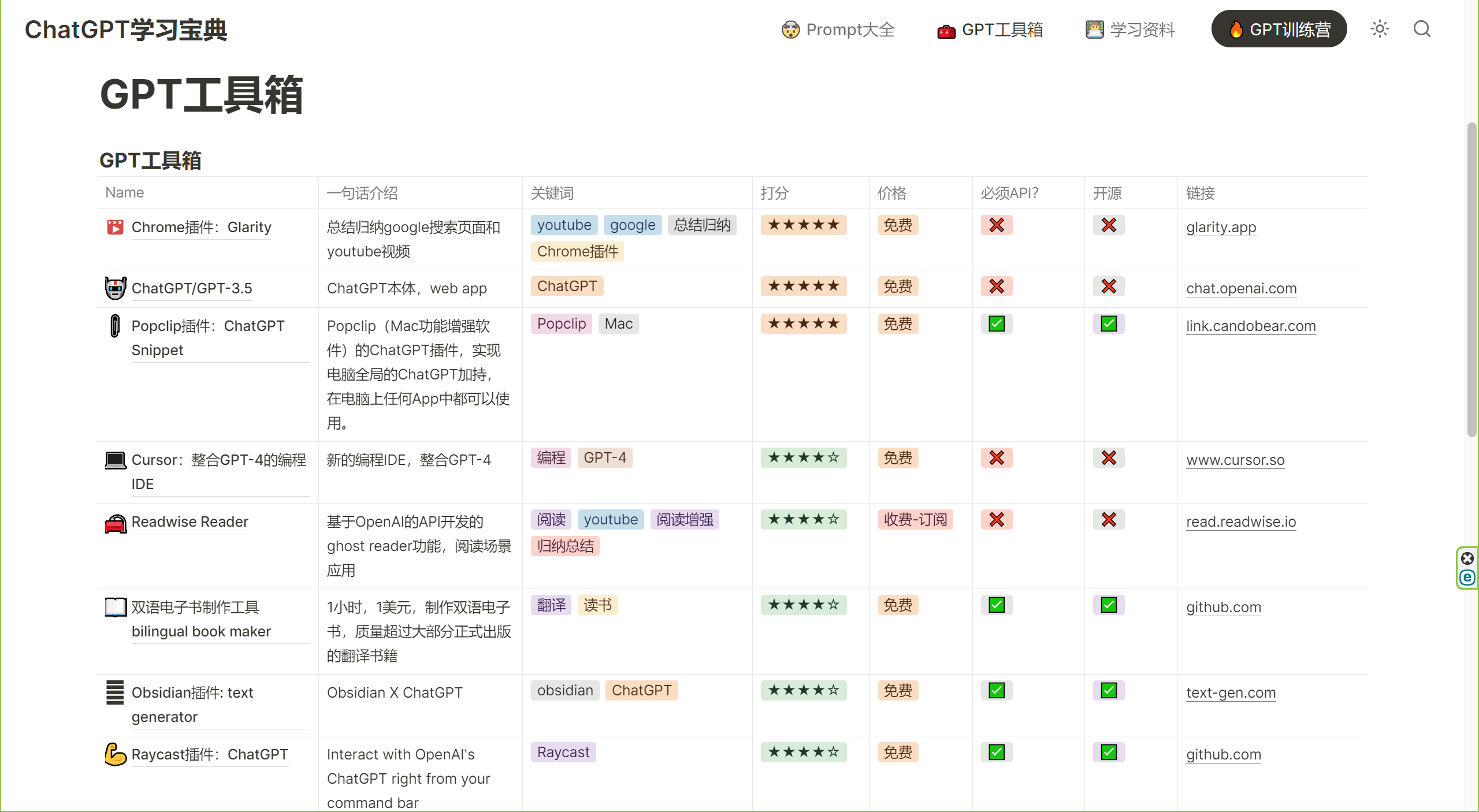Click the Popclip keyword tag
This screenshot has width=1479, height=812.
(x=561, y=324)
